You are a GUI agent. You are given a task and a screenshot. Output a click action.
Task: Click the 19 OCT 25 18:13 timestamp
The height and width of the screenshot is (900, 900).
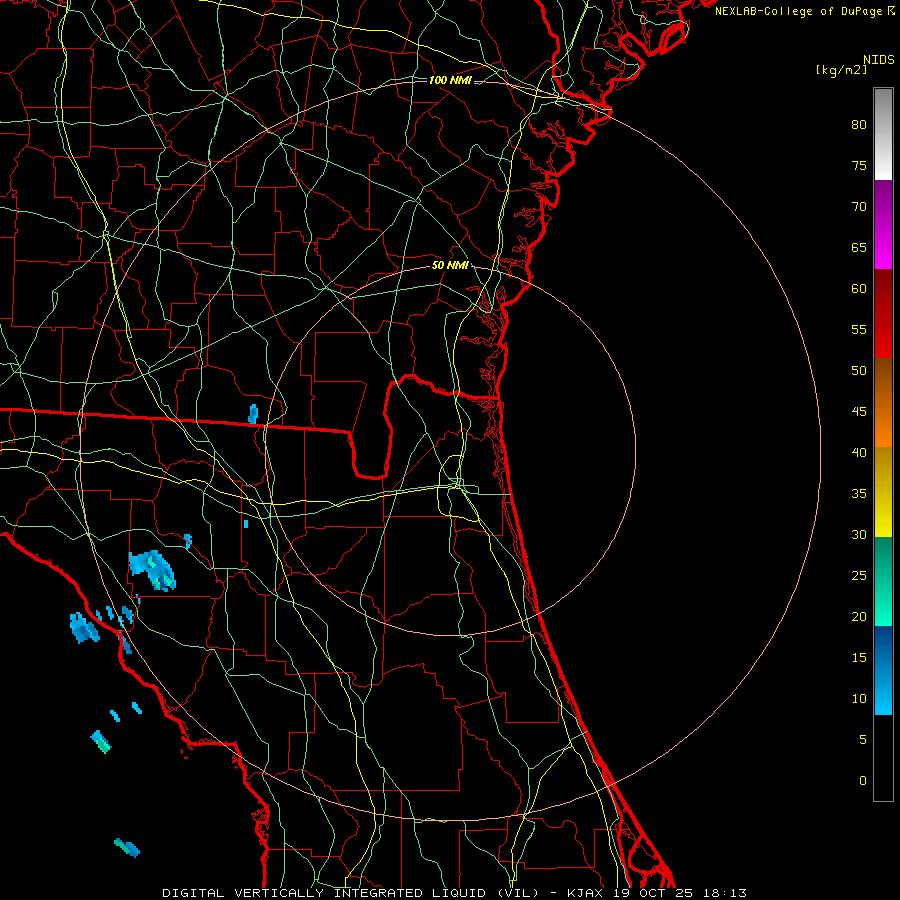click(x=680, y=893)
